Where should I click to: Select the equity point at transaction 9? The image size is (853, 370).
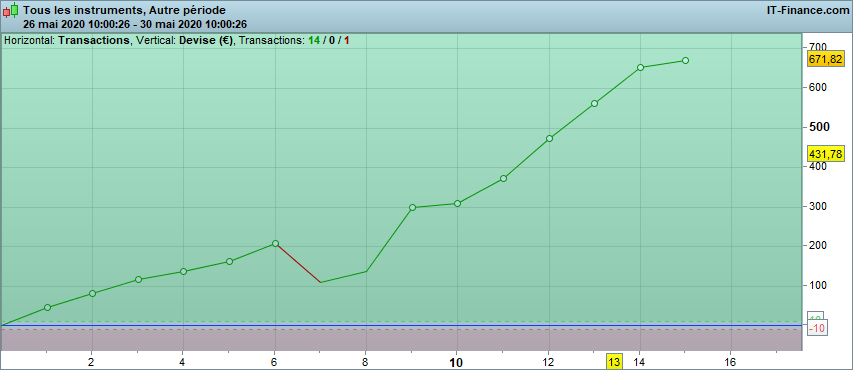[x=412, y=207]
